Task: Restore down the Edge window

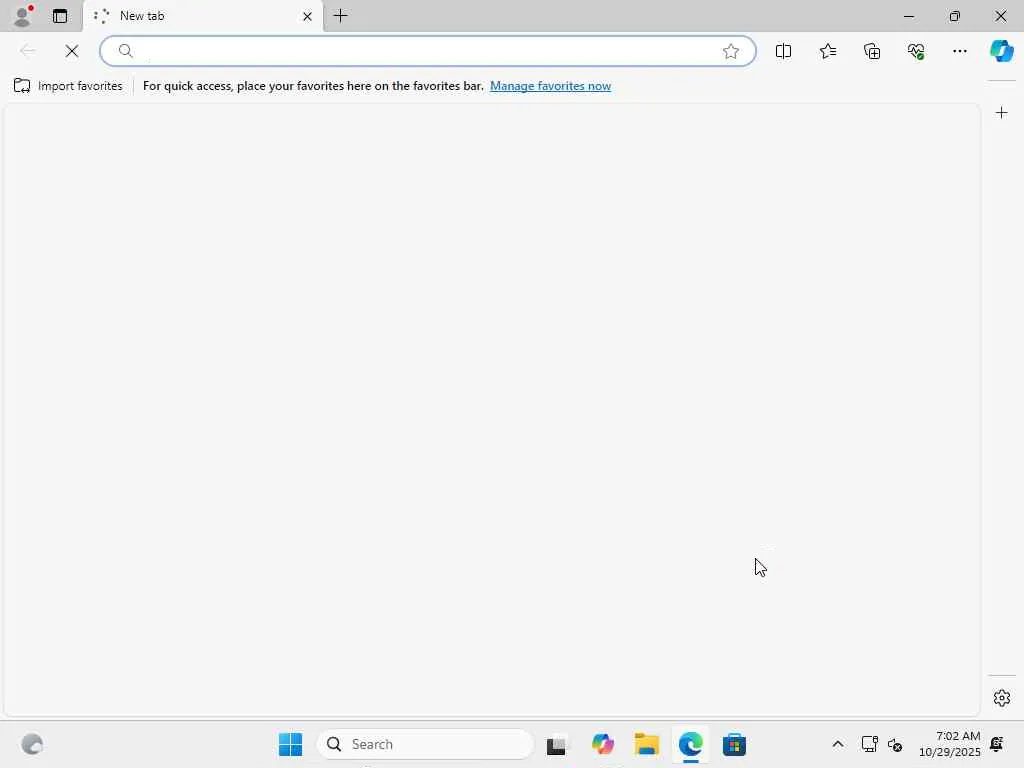Action: (x=955, y=16)
